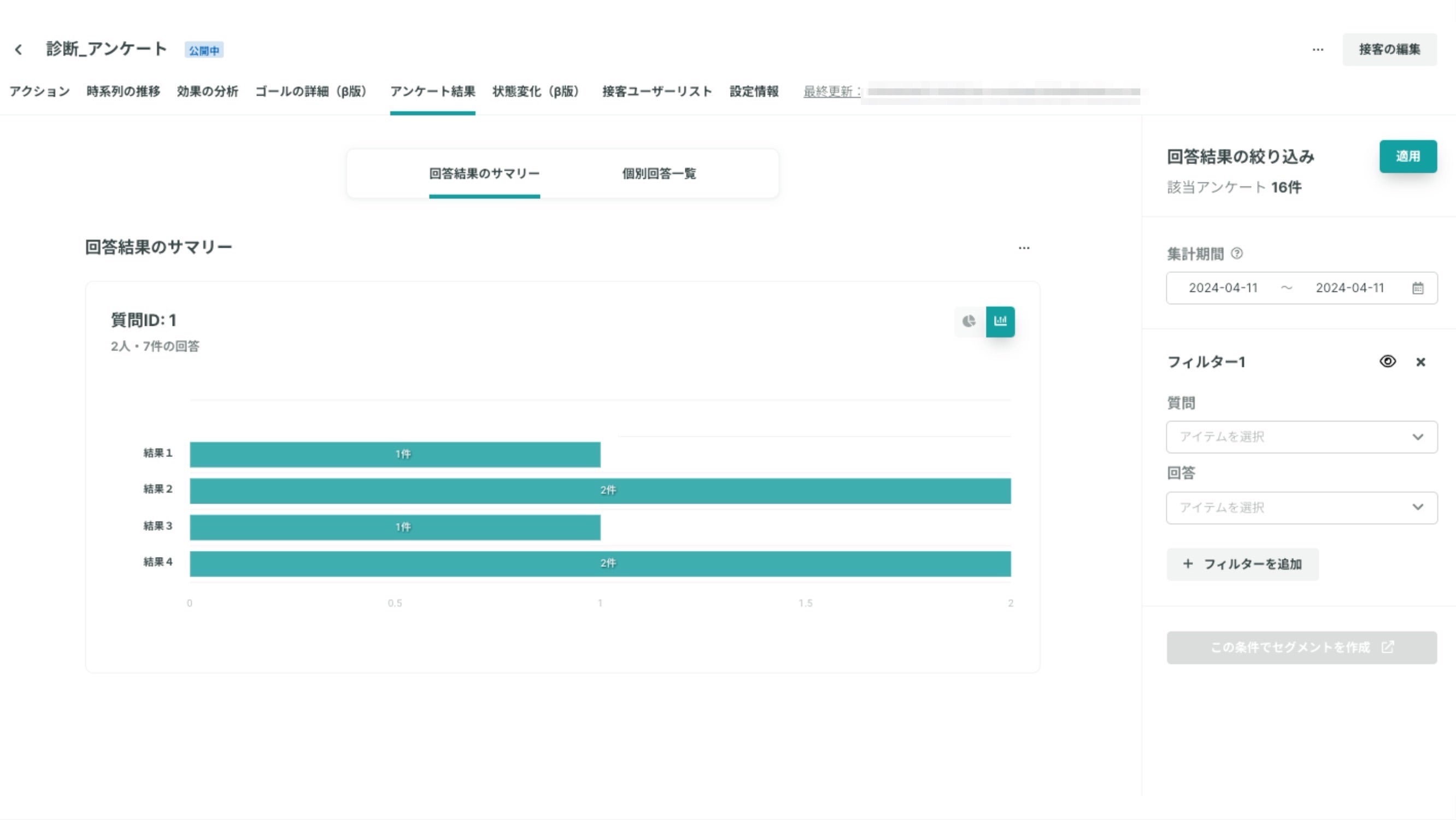Viewport: 1456px width, 820px height.
Task: Open the ゴールの詳細（β版） tab
Action: (x=314, y=92)
